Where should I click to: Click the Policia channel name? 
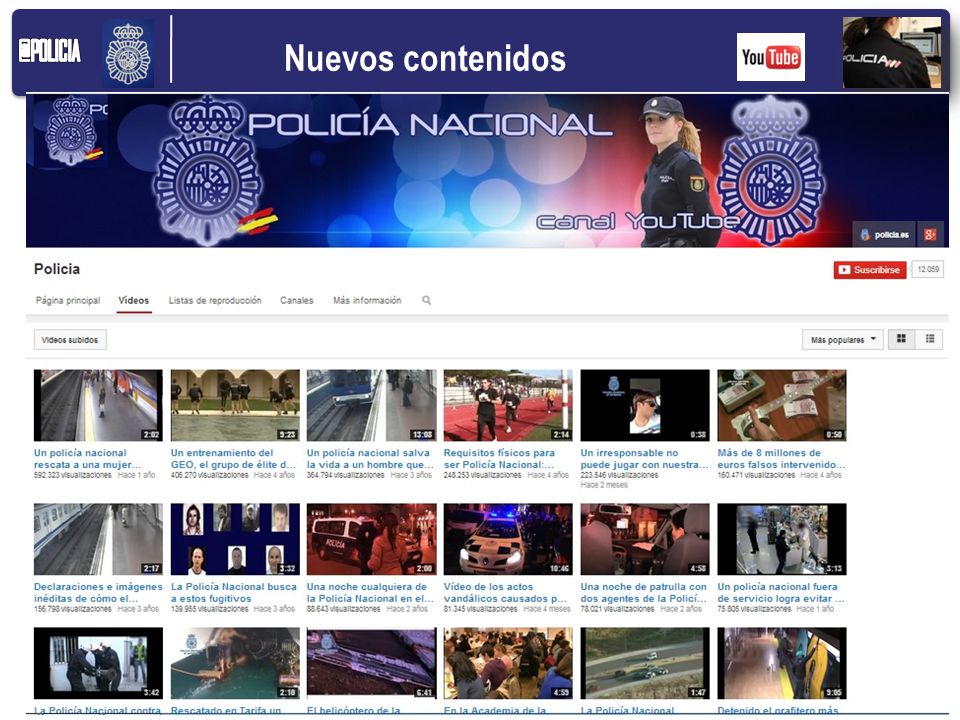coord(57,269)
